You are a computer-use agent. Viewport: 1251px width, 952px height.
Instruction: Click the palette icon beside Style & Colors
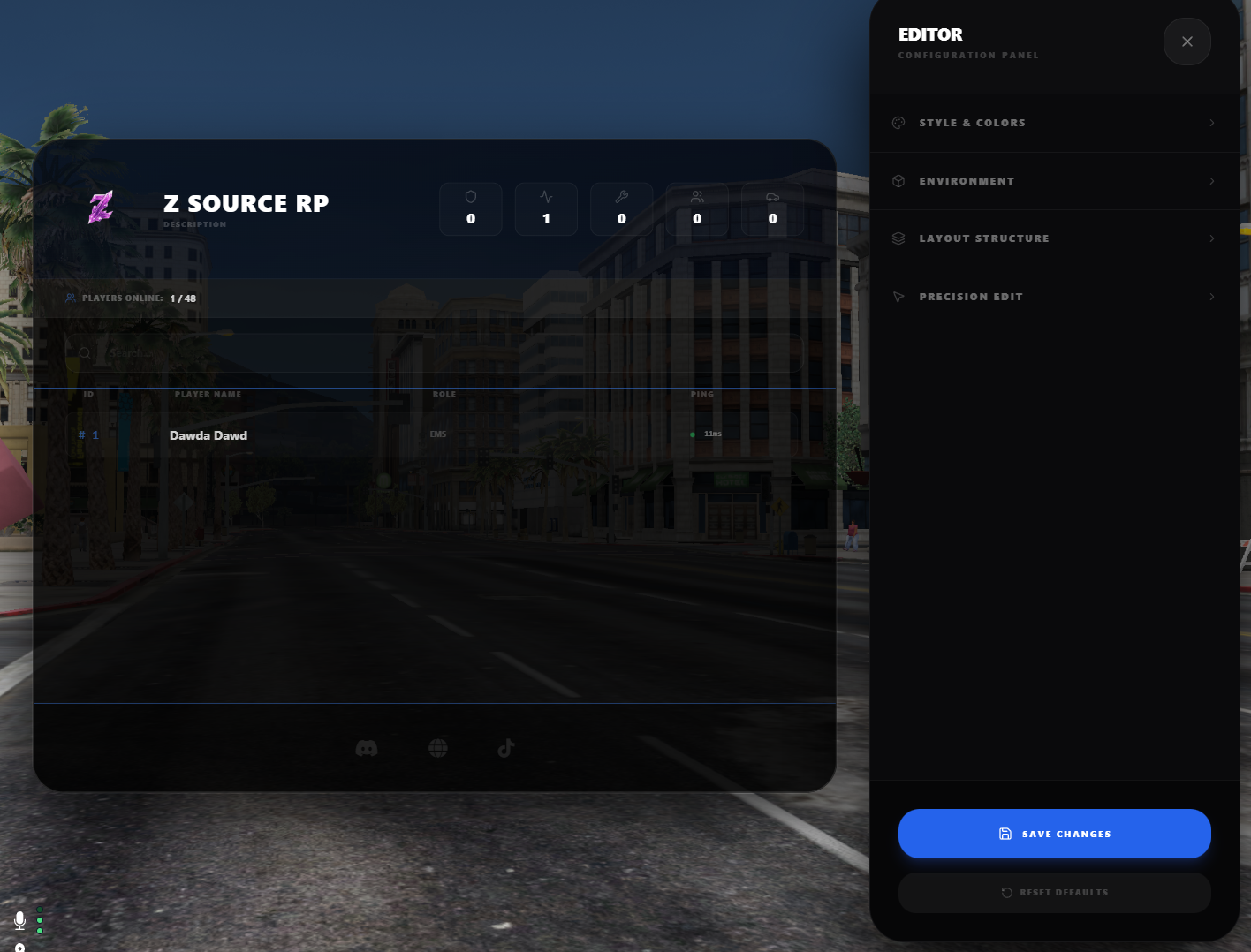point(898,123)
